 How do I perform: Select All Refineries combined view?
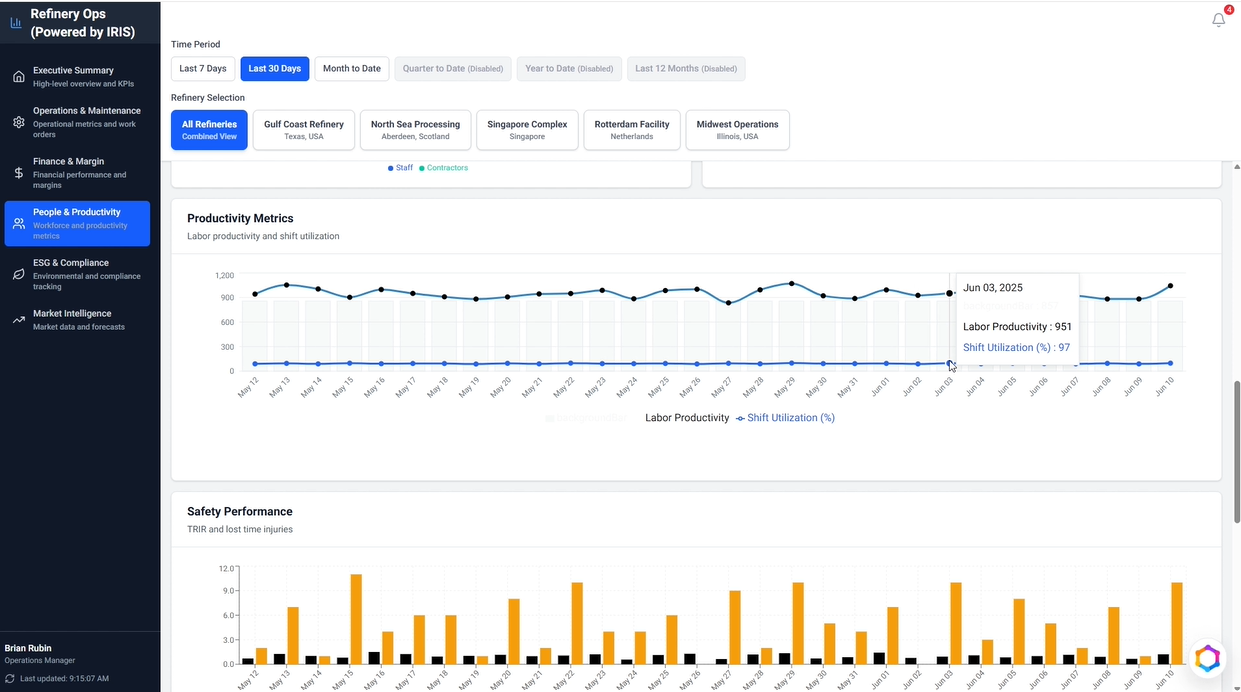pos(209,130)
